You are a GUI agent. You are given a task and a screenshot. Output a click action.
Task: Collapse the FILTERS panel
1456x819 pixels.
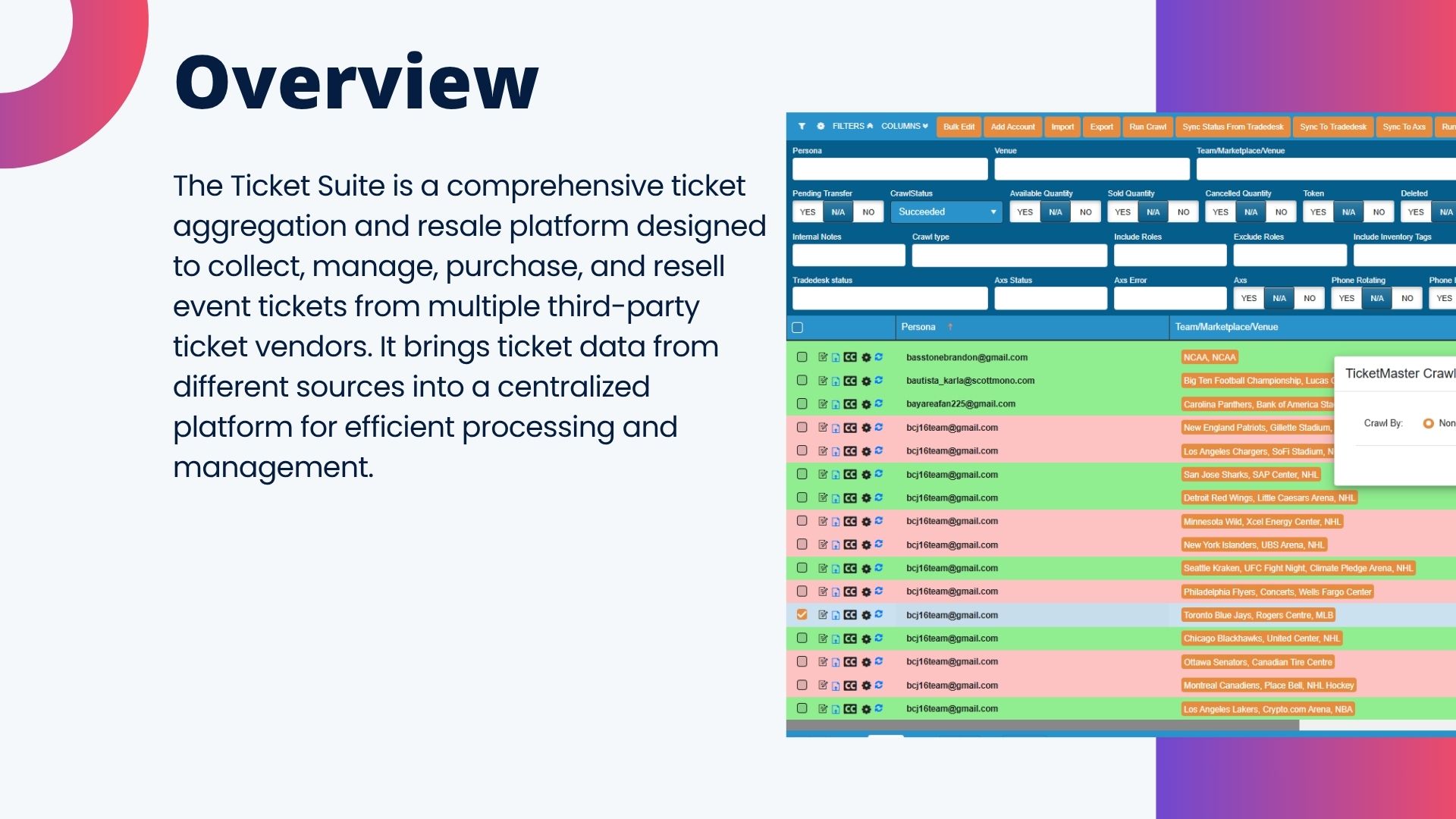click(852, 127)
